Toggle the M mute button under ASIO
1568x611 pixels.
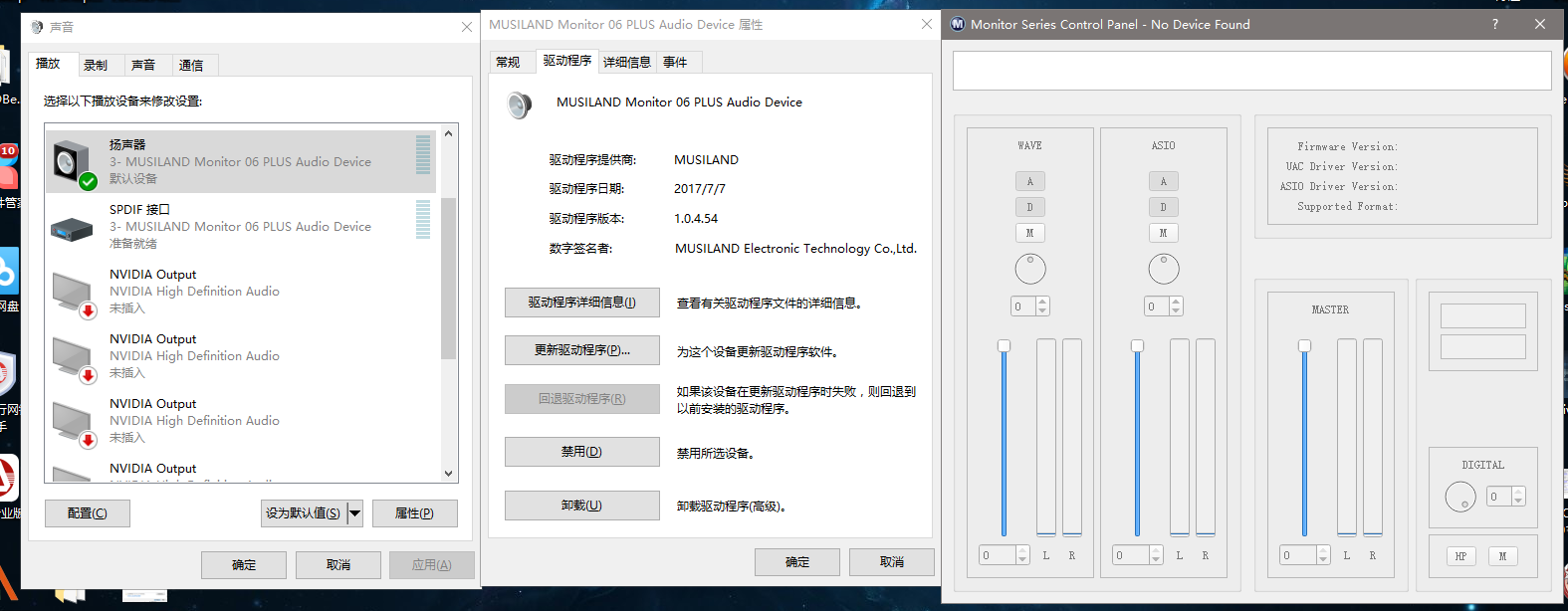[x=1163, y=233]
